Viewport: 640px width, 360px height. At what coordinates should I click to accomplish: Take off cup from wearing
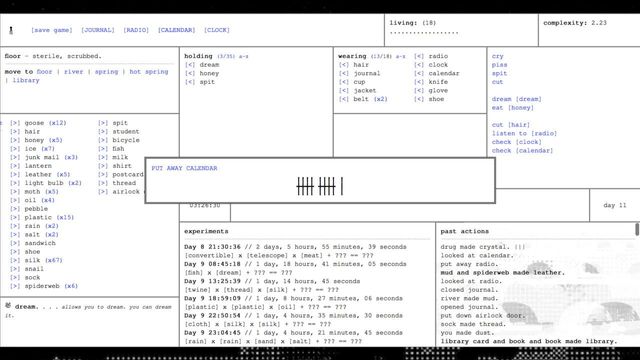click(x=343, y=82)
